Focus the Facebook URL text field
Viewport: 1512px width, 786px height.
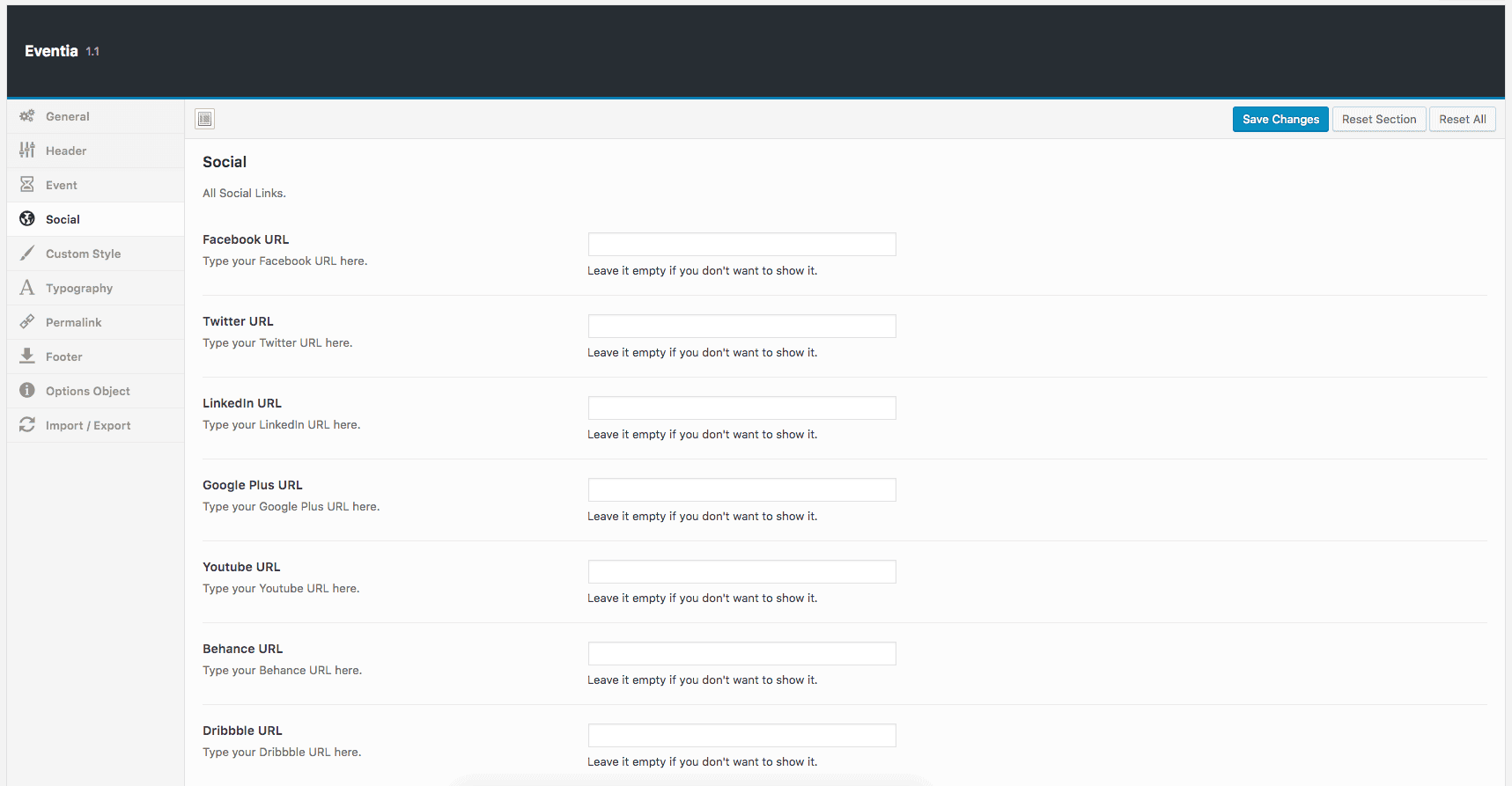click(x=741, y=245)
